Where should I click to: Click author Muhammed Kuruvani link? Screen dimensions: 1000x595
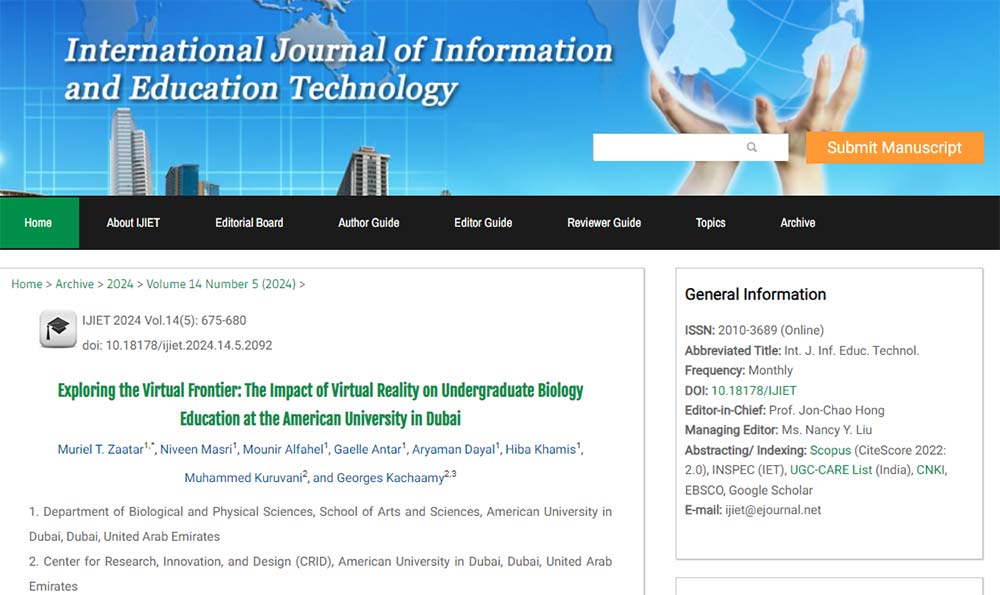[x=244, y=478]
